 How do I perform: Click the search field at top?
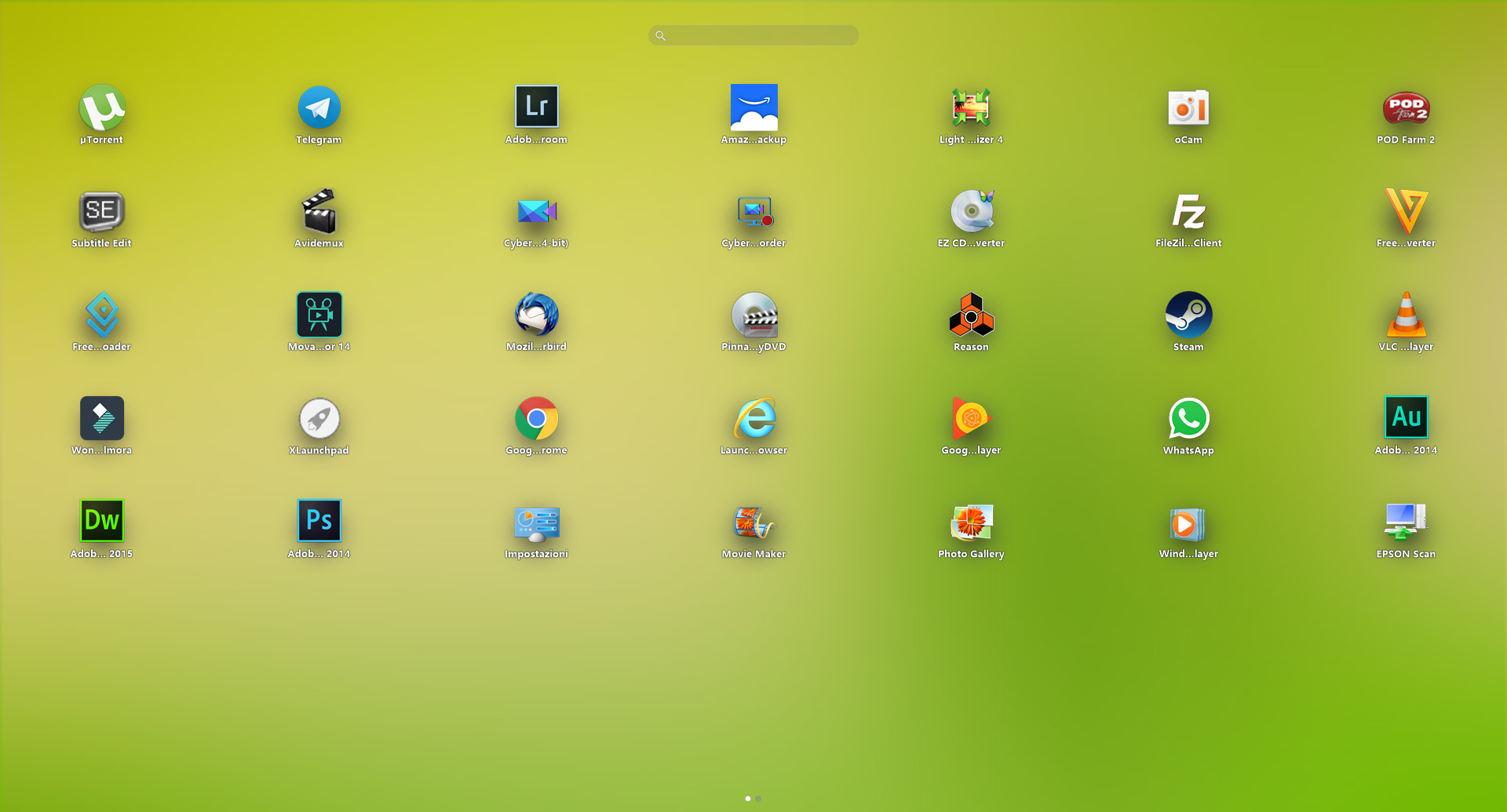pyautogui.click(x=753, y=35)
